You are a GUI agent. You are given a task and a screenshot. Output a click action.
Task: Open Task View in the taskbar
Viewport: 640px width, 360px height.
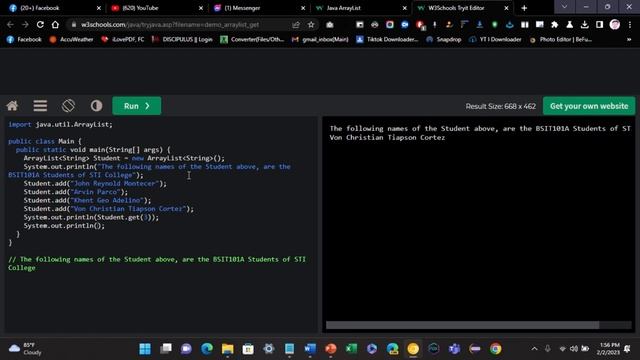tap(166, 349)
